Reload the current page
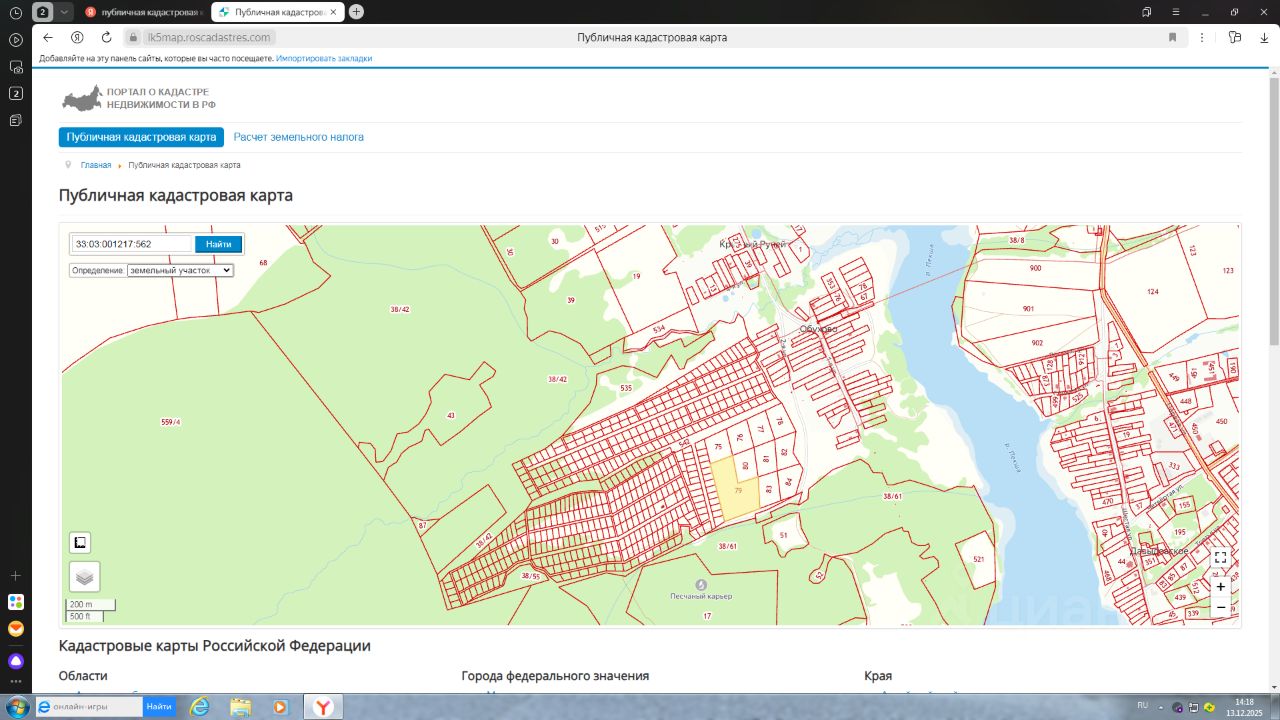This screenshot has height=720, width=1280. tap(106, 37)
